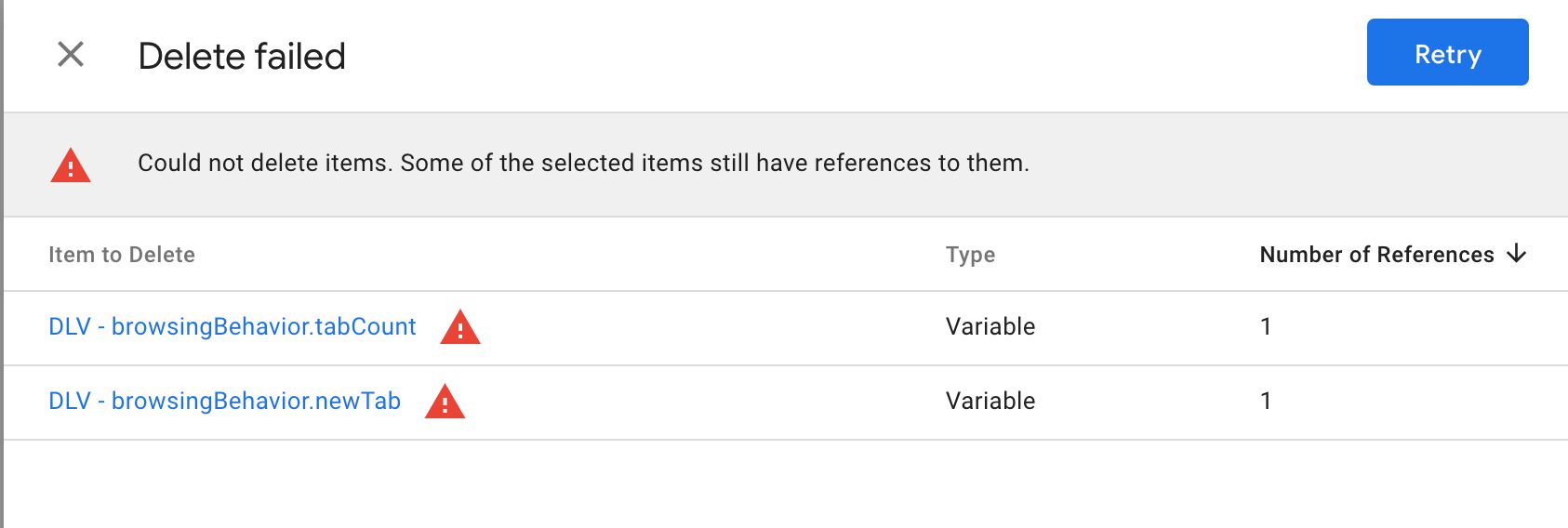
Task: Sort by Item to Delete column
Action: point(122,255)
